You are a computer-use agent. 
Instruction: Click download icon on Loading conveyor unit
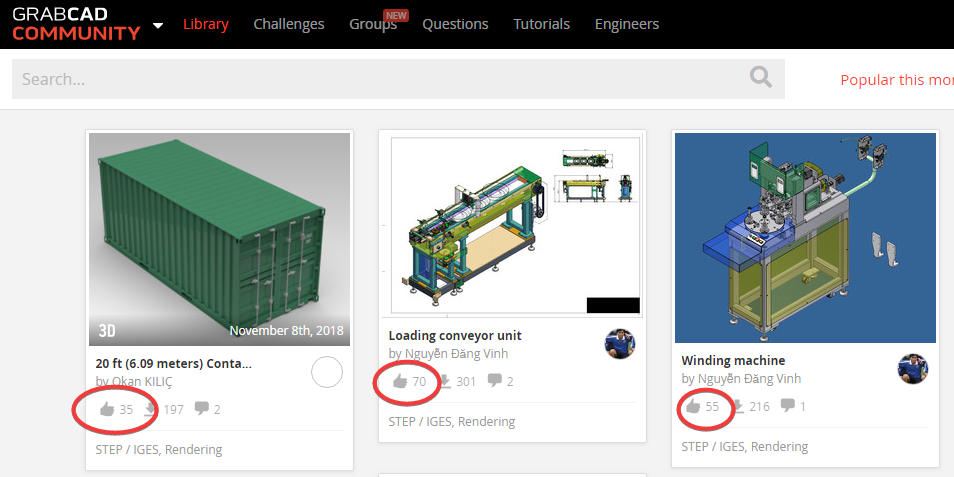click(444, 381)
